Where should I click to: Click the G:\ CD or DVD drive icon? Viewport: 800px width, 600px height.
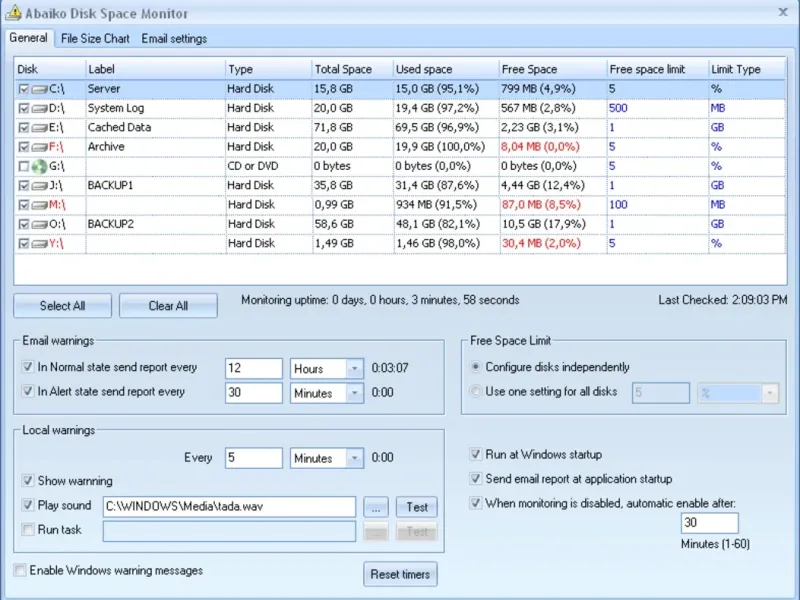40,166
